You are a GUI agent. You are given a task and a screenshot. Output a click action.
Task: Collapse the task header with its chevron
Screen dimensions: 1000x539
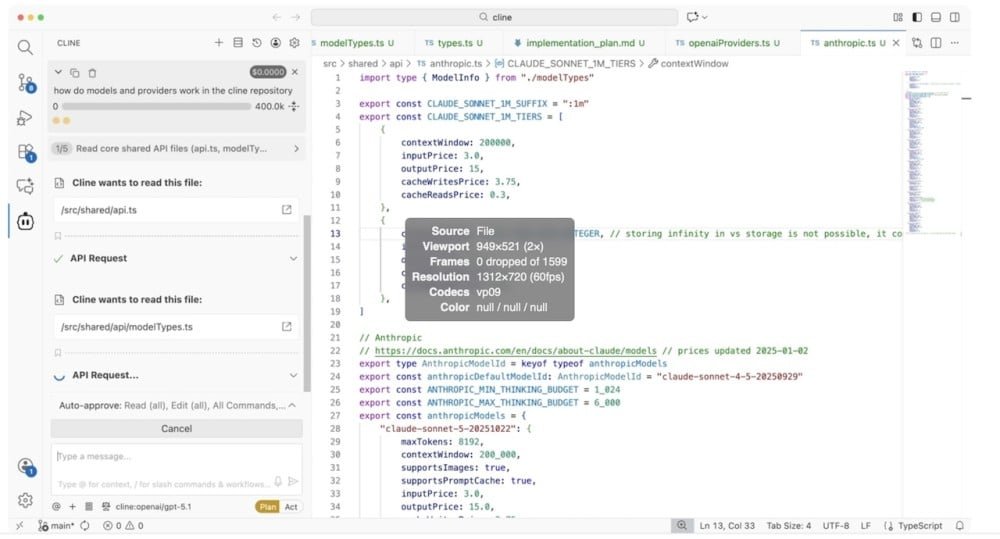click(x=58, y=72)
